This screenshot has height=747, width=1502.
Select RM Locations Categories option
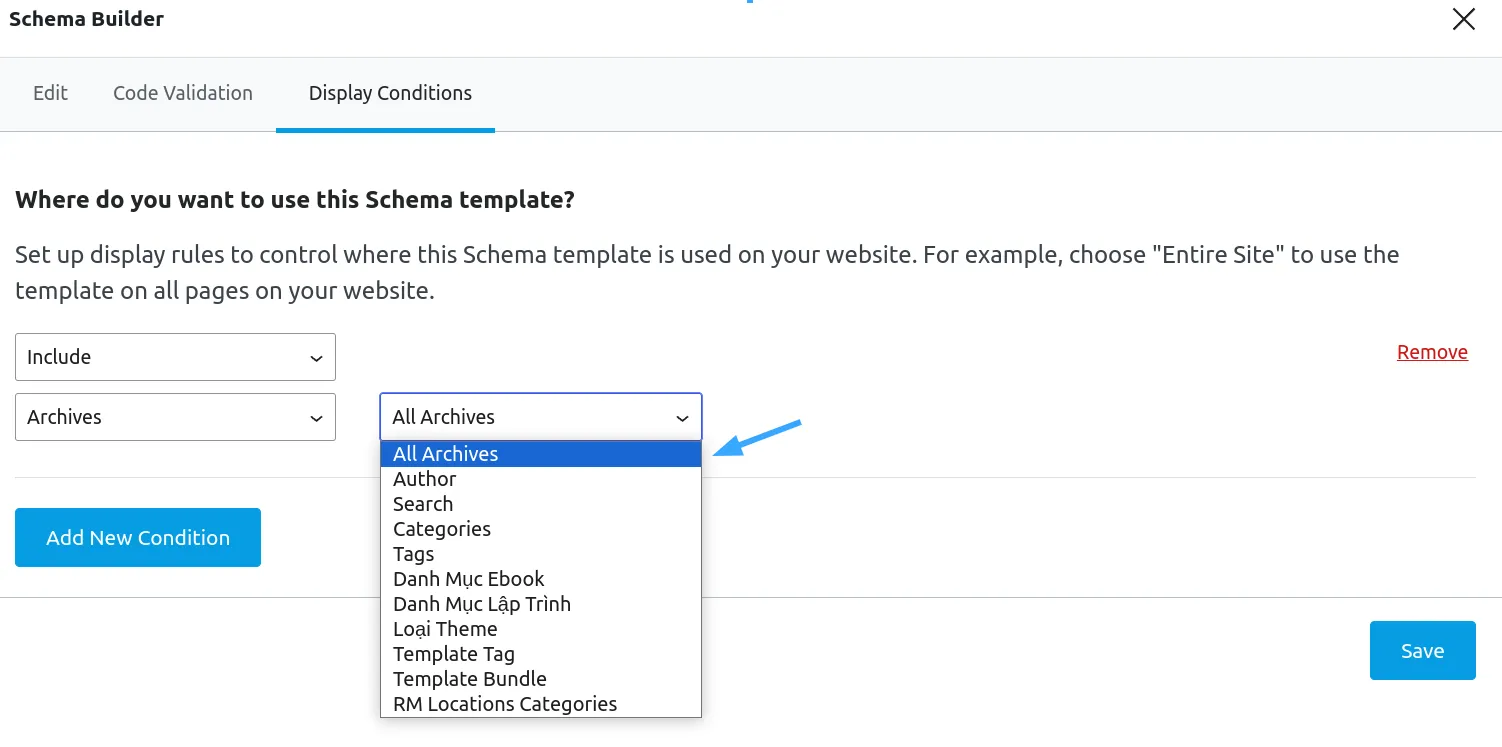click(x=541, y=704)
